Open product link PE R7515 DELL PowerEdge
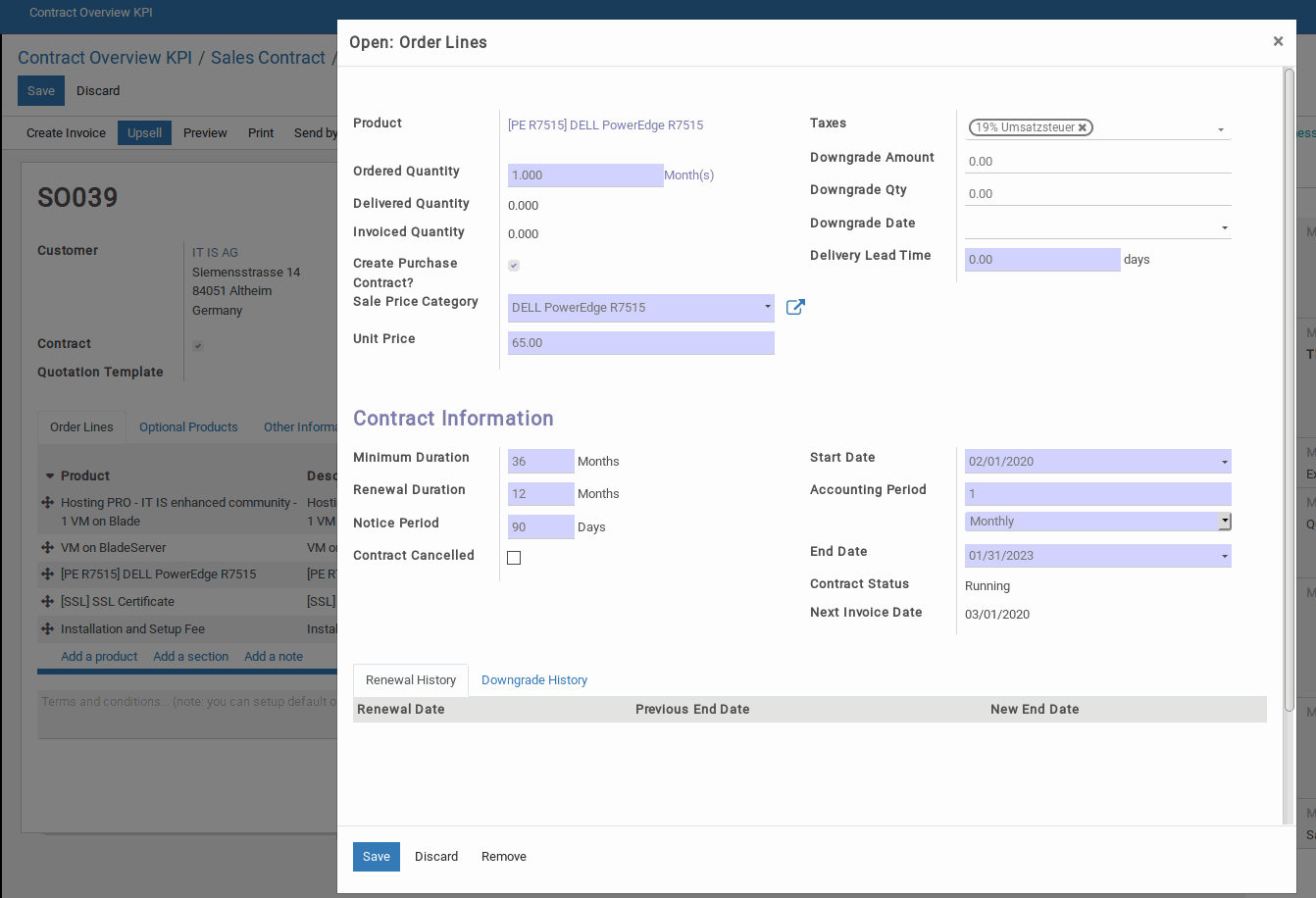Image resolution: width=1316 pixels, height=898 pixels. (x=605, y=125)
